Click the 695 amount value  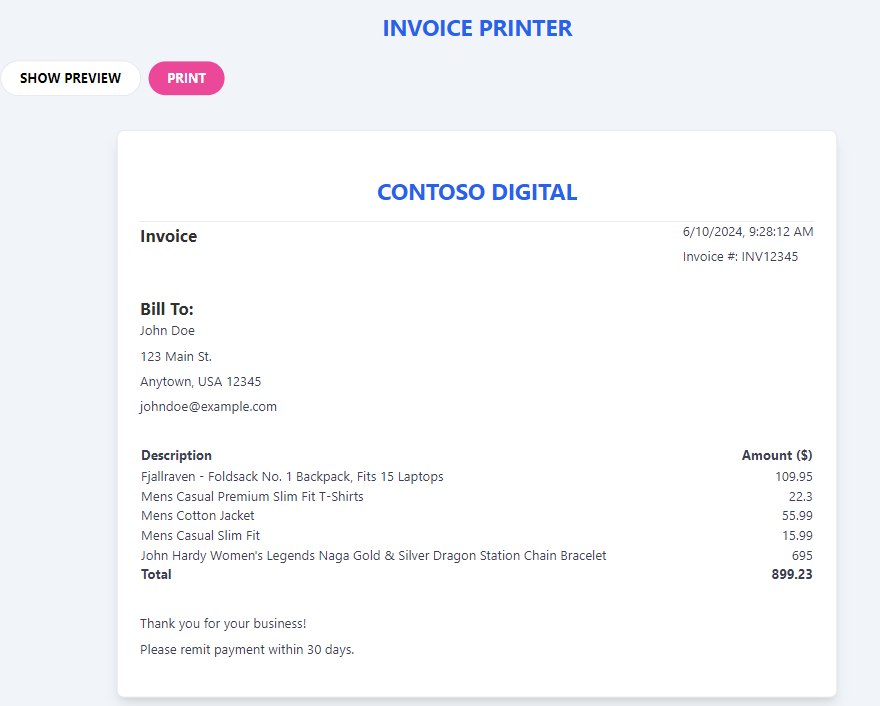802,556
